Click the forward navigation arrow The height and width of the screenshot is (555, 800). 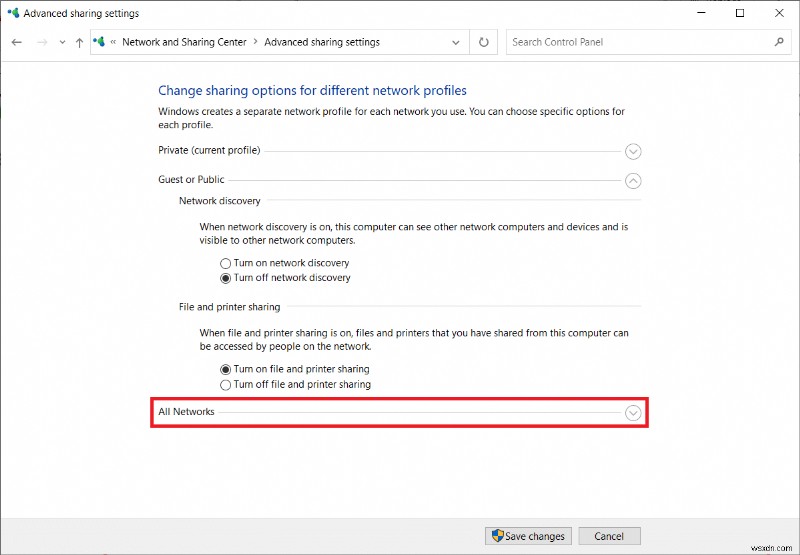tap(42, 42)
